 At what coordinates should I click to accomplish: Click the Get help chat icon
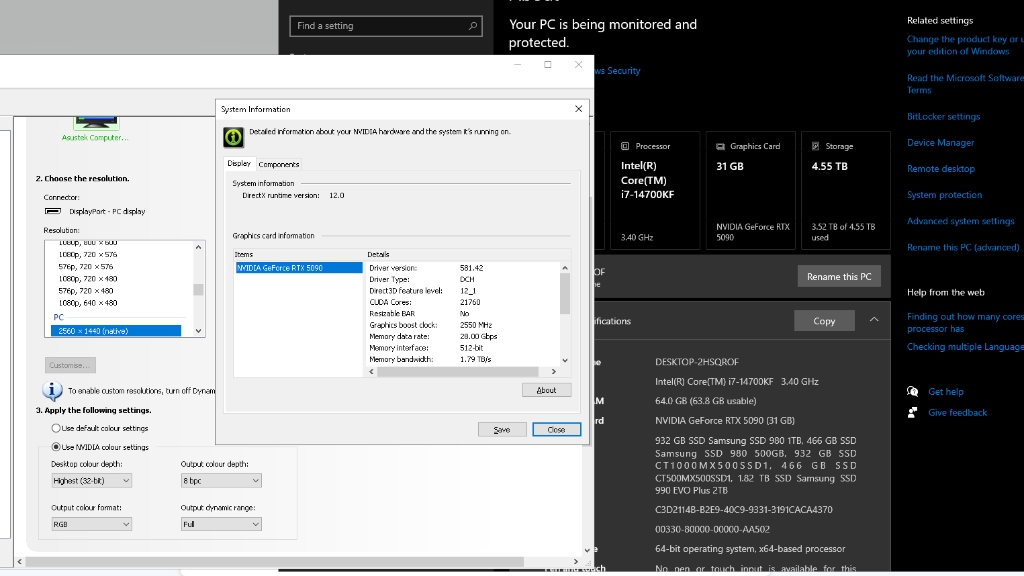pos(912,392)
